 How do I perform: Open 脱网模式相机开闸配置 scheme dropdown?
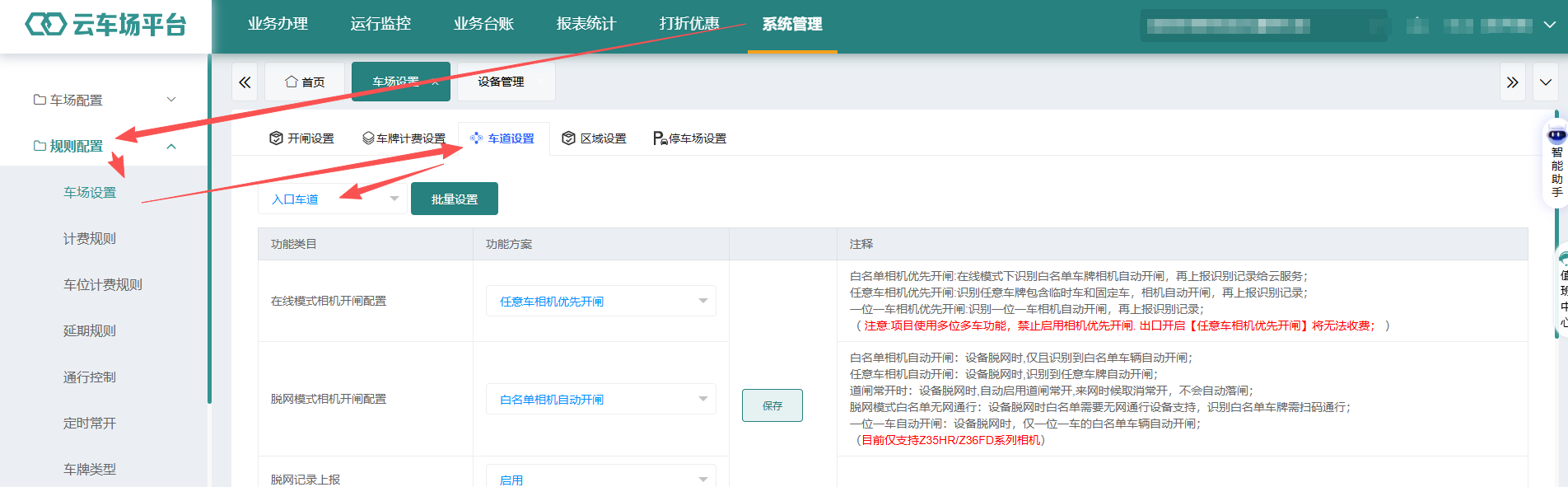pyautogui.click(x=601, y=399)
